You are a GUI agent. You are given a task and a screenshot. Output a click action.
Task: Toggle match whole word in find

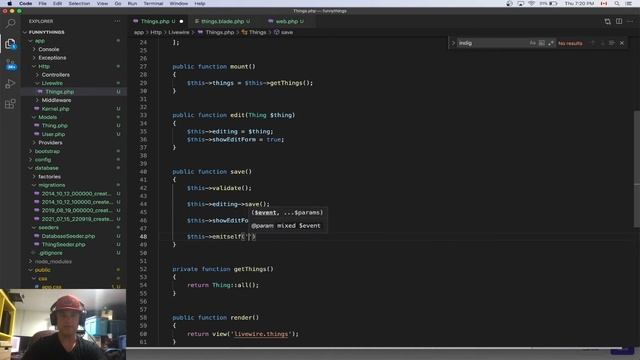(x=542, y=43)
